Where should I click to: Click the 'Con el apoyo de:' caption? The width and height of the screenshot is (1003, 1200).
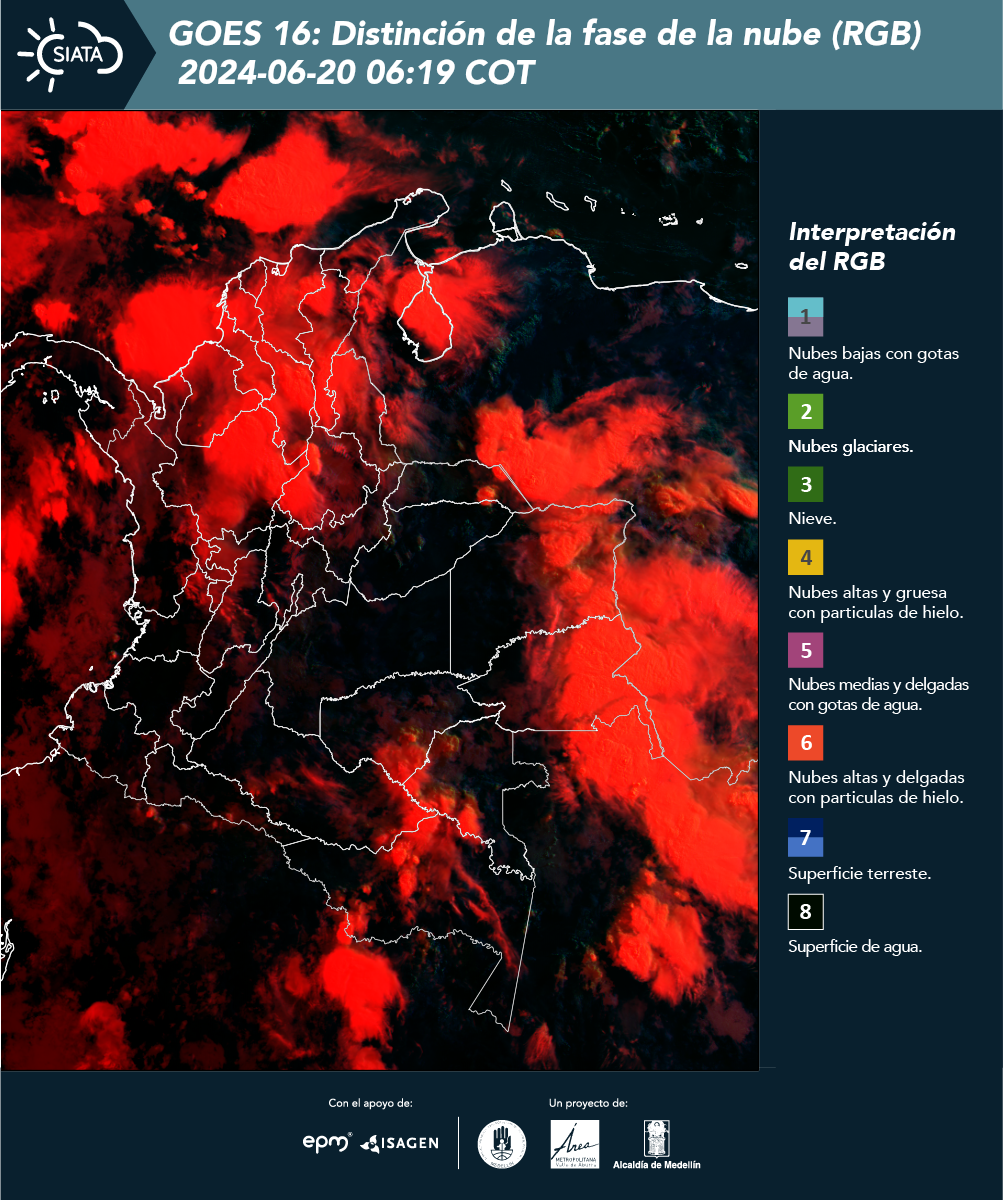pyautogui.click(x=370, y=1103)
